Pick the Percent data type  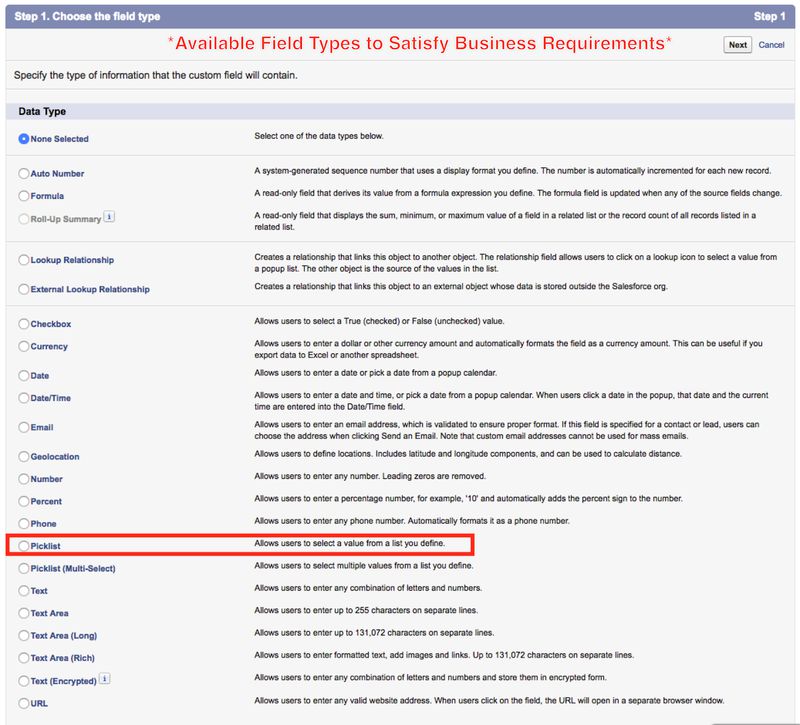24,501
